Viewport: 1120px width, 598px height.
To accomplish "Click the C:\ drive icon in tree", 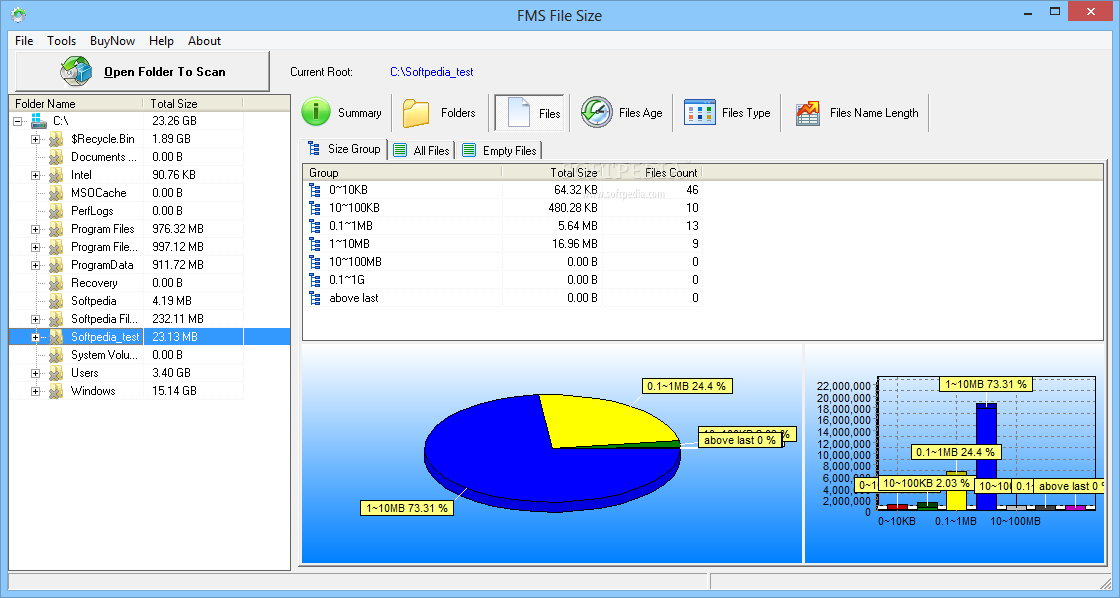I will [x=39, y=121].
